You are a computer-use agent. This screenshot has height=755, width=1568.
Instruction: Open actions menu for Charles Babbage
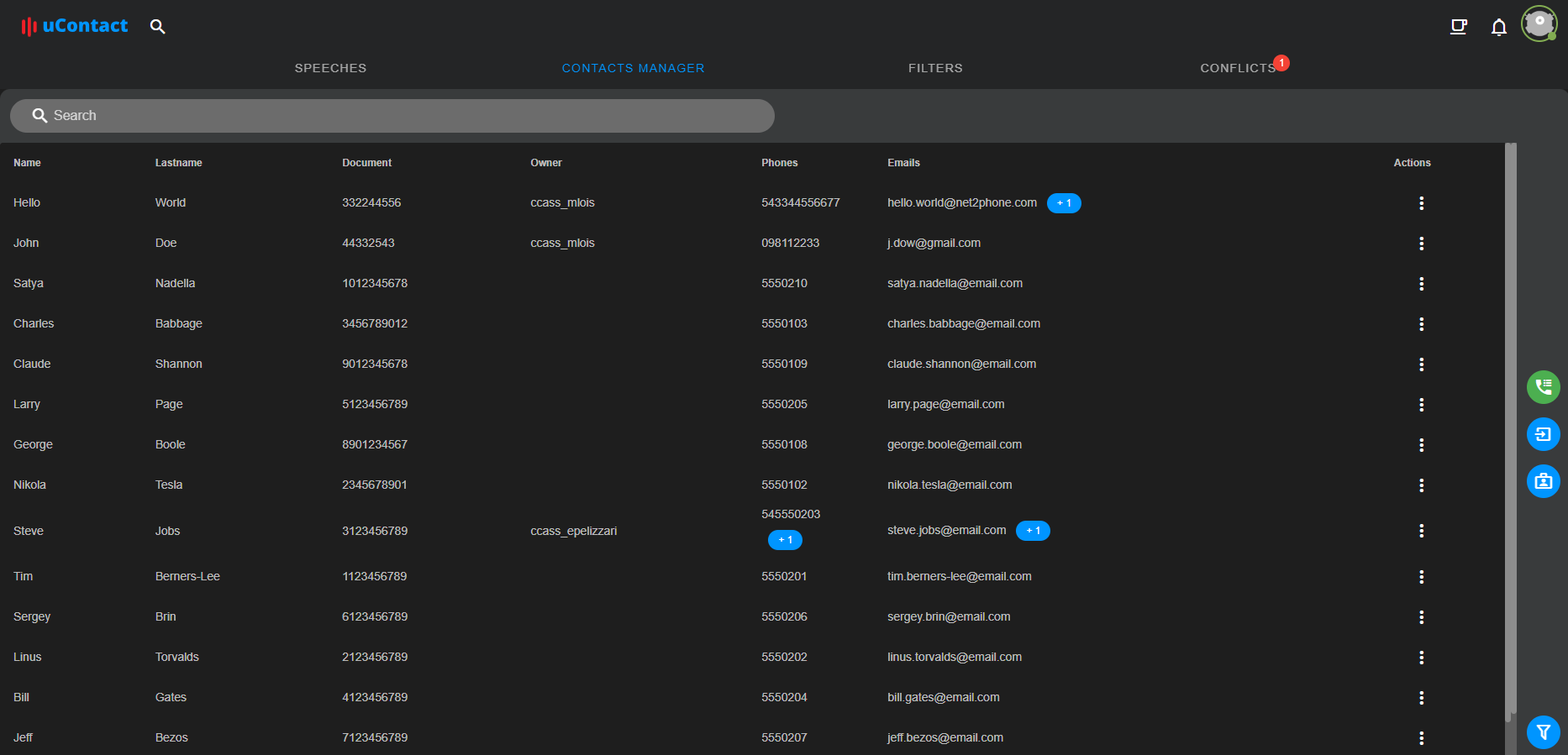tap(1421, 324)
